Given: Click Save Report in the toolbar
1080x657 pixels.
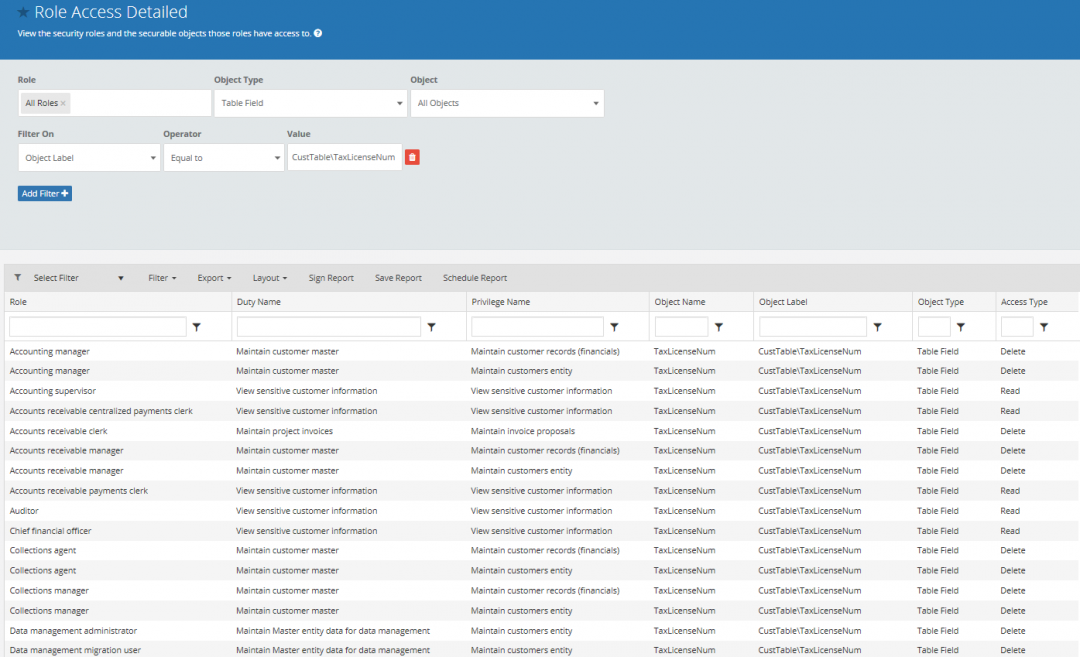Looking at the screenshot, I should [x=398, y=278].
